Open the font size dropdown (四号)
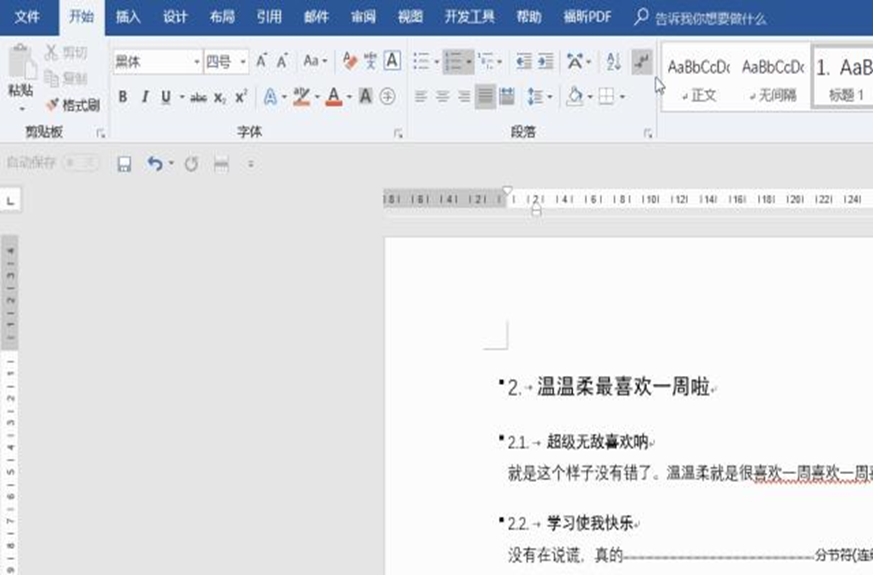The width and height of the screenshot is (873, 575). tap(242, 62)
